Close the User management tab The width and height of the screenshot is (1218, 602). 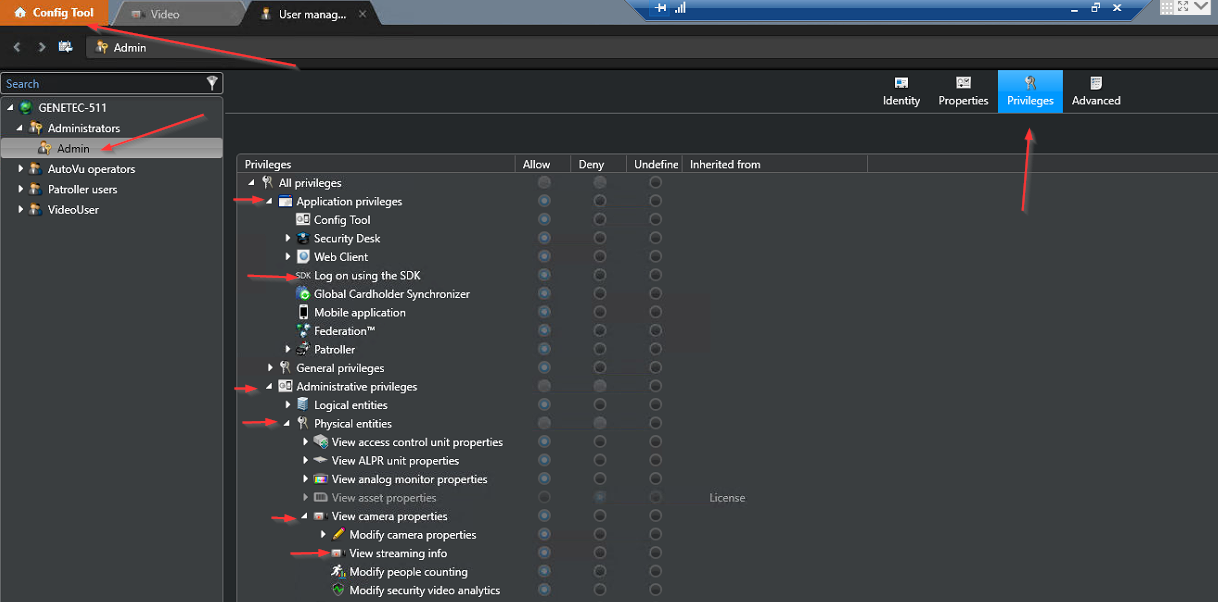point(362,14)
